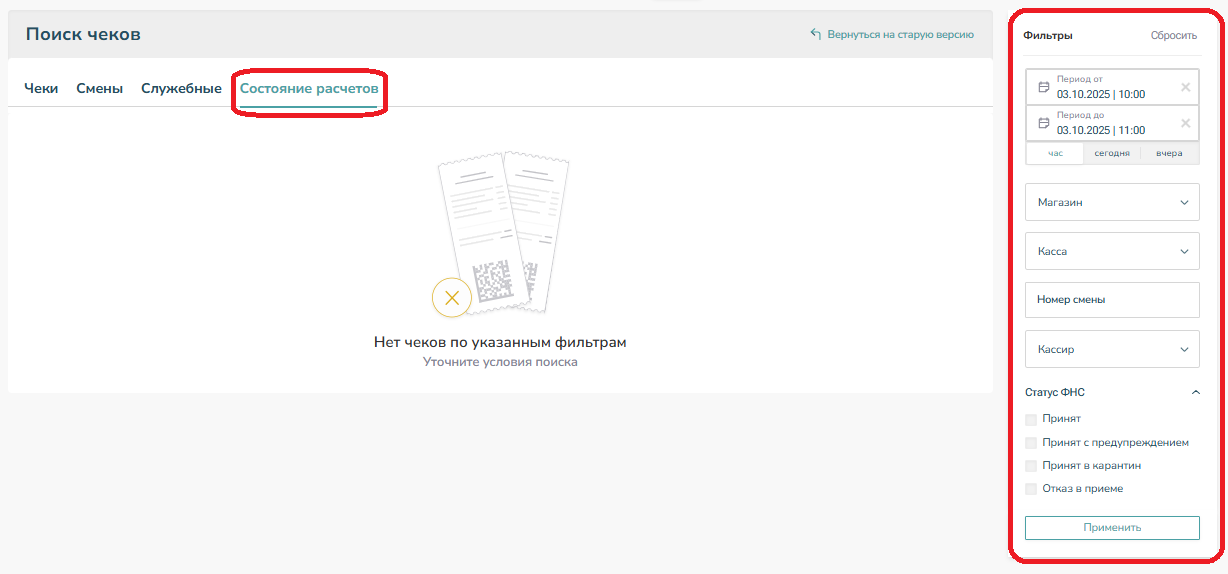Click Сбросить to reset filters
This screenshot has height=574, width=1228.
(1173, 35)
